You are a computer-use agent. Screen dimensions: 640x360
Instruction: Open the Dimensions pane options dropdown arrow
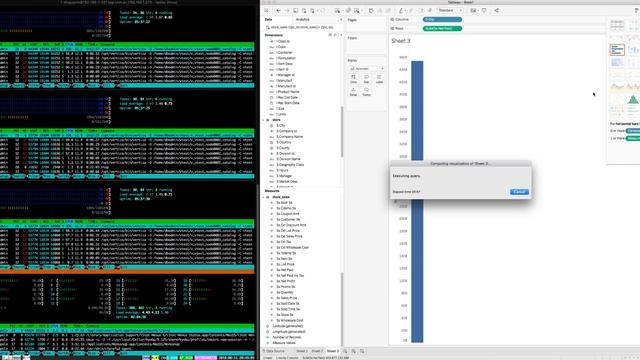341,35
